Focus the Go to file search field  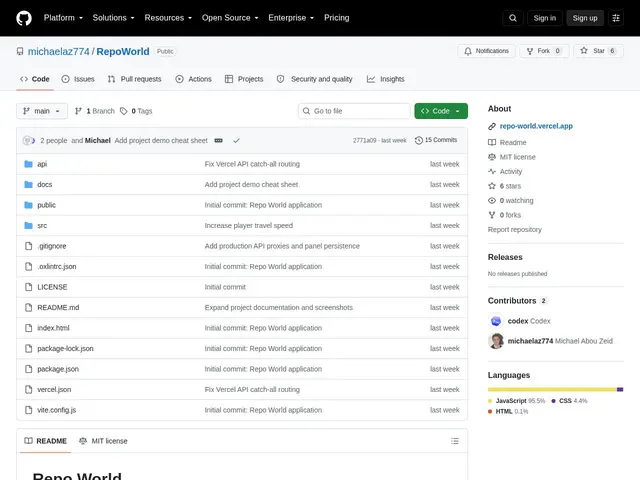click(x=354, y=111)
